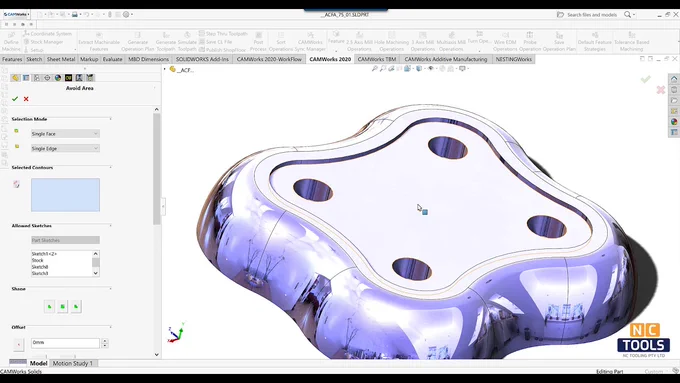Open Part Sketches dropdown
The height and width of the screenshot is (383, 680).
pyautogui.click(x=65, y=240)
